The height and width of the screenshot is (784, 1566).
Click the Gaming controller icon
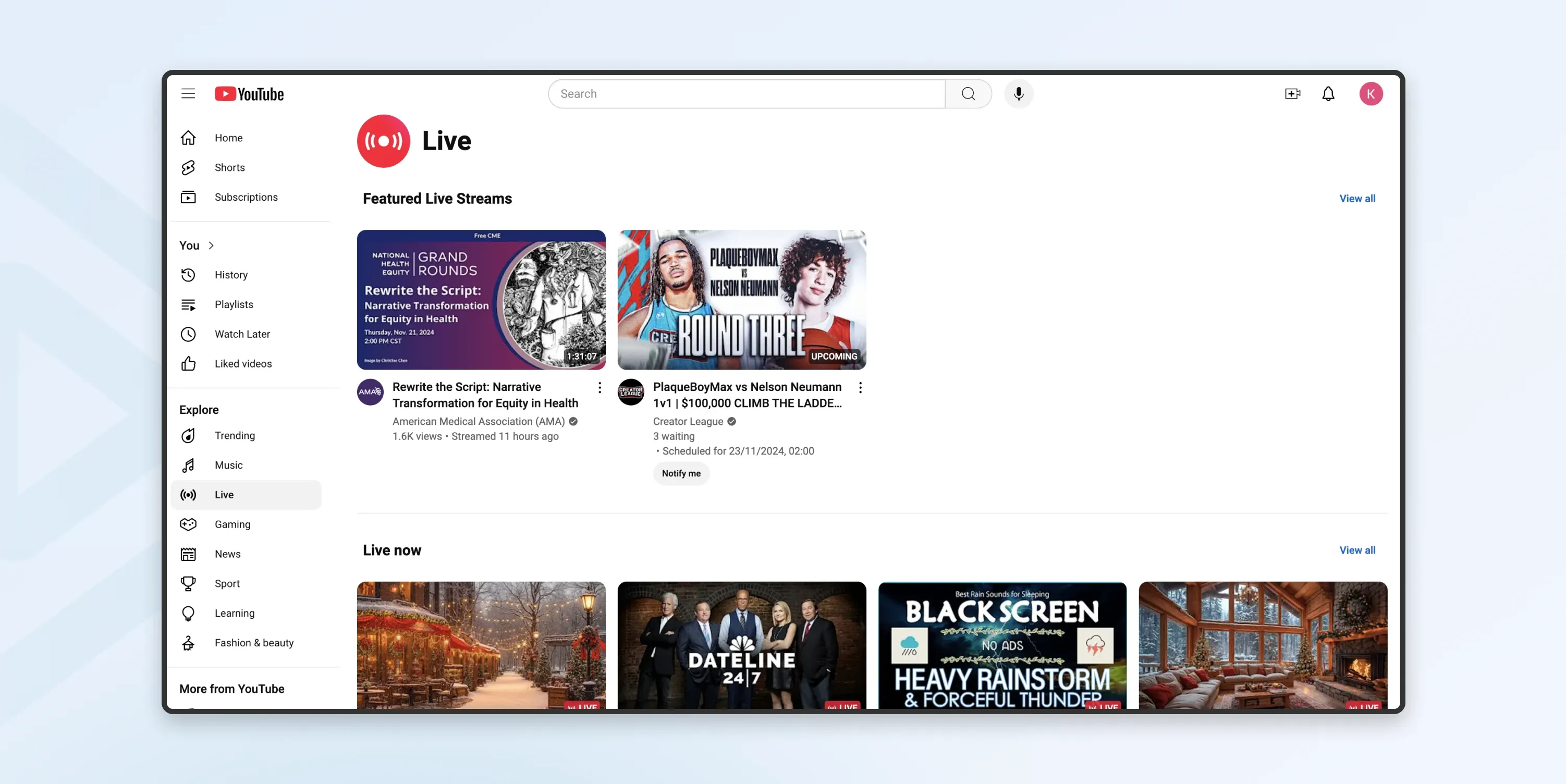188,524
